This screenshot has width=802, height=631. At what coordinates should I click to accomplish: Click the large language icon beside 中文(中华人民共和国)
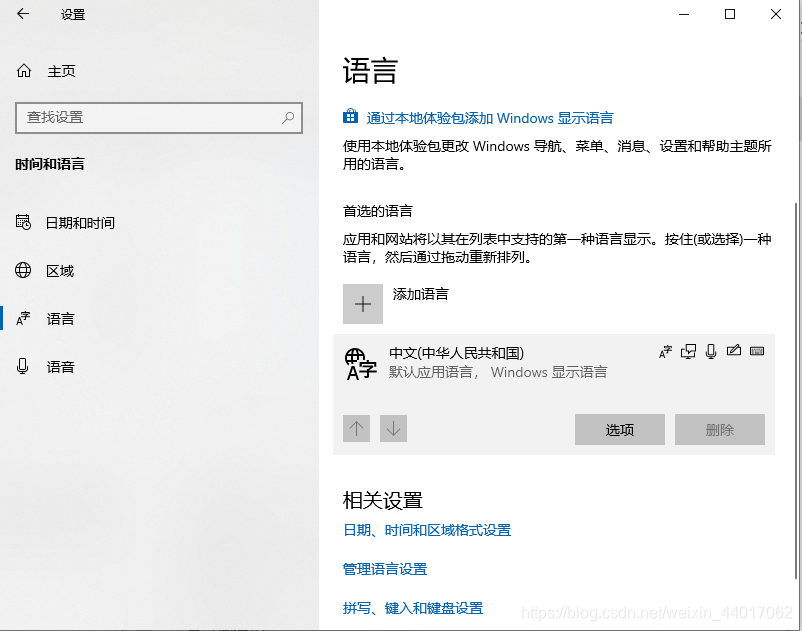[x=361, y=364]
